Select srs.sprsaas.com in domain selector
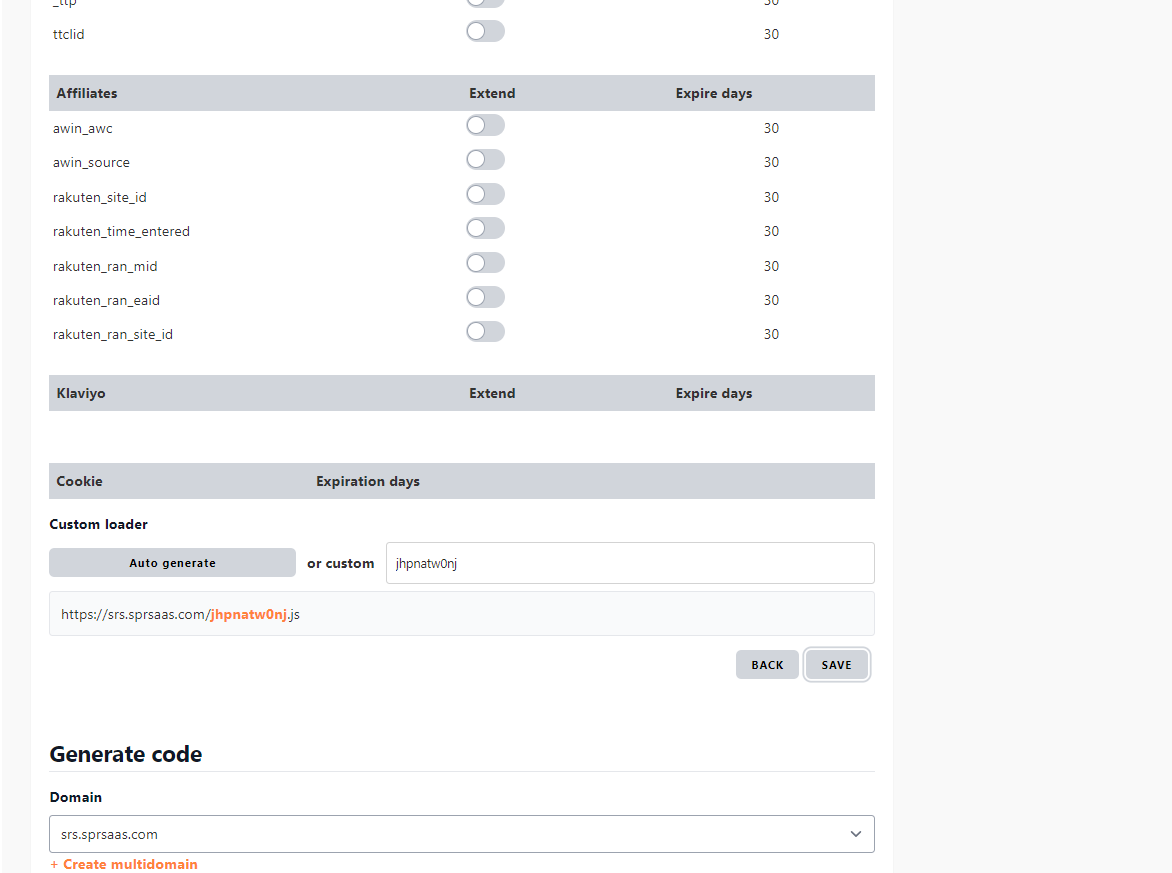Viewport: 1172px width, 873px height. click(462, 833)
